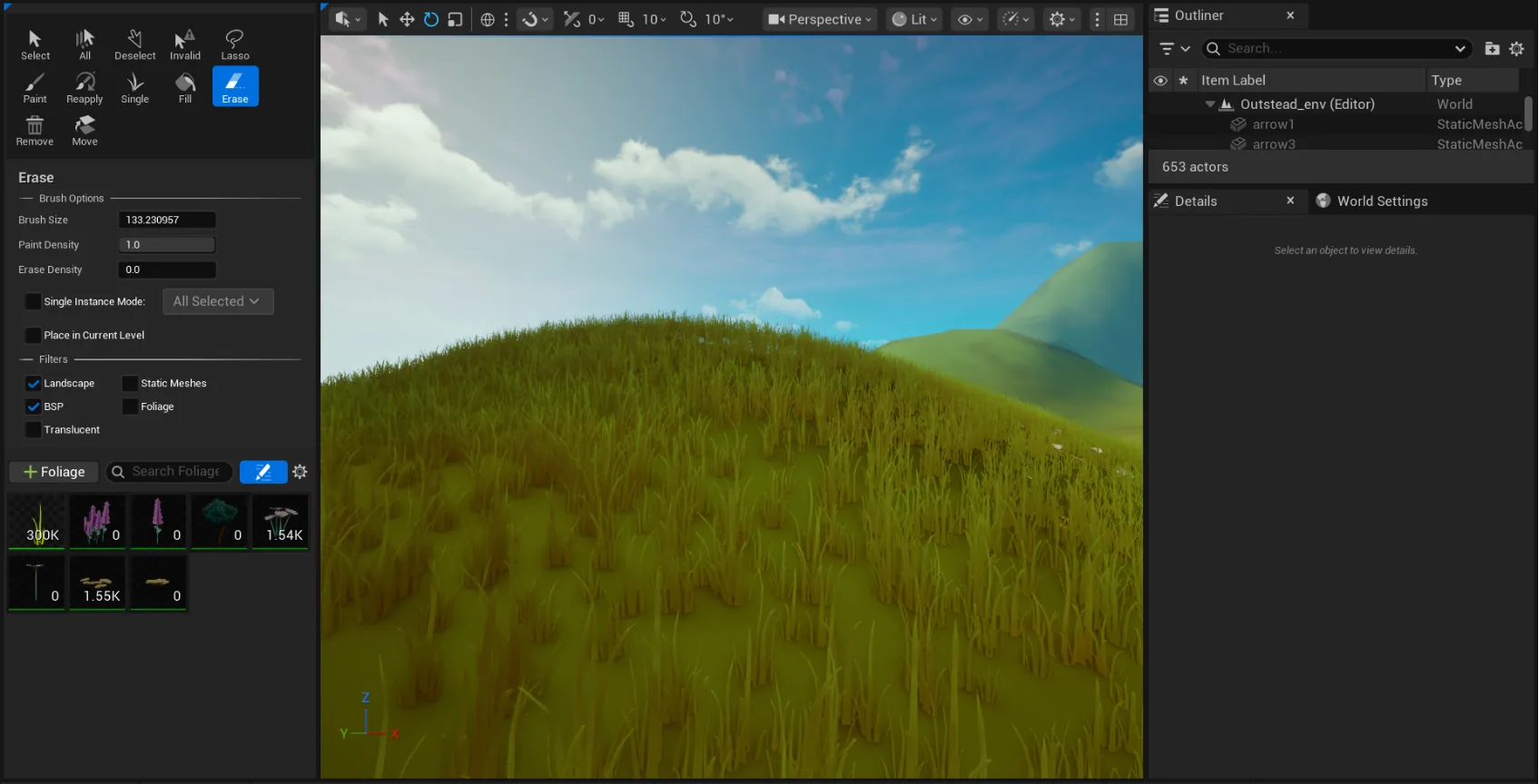1539x784 pixels.
Task: Open the viewport settings gear dropdown
Action: coord(1062,19)
